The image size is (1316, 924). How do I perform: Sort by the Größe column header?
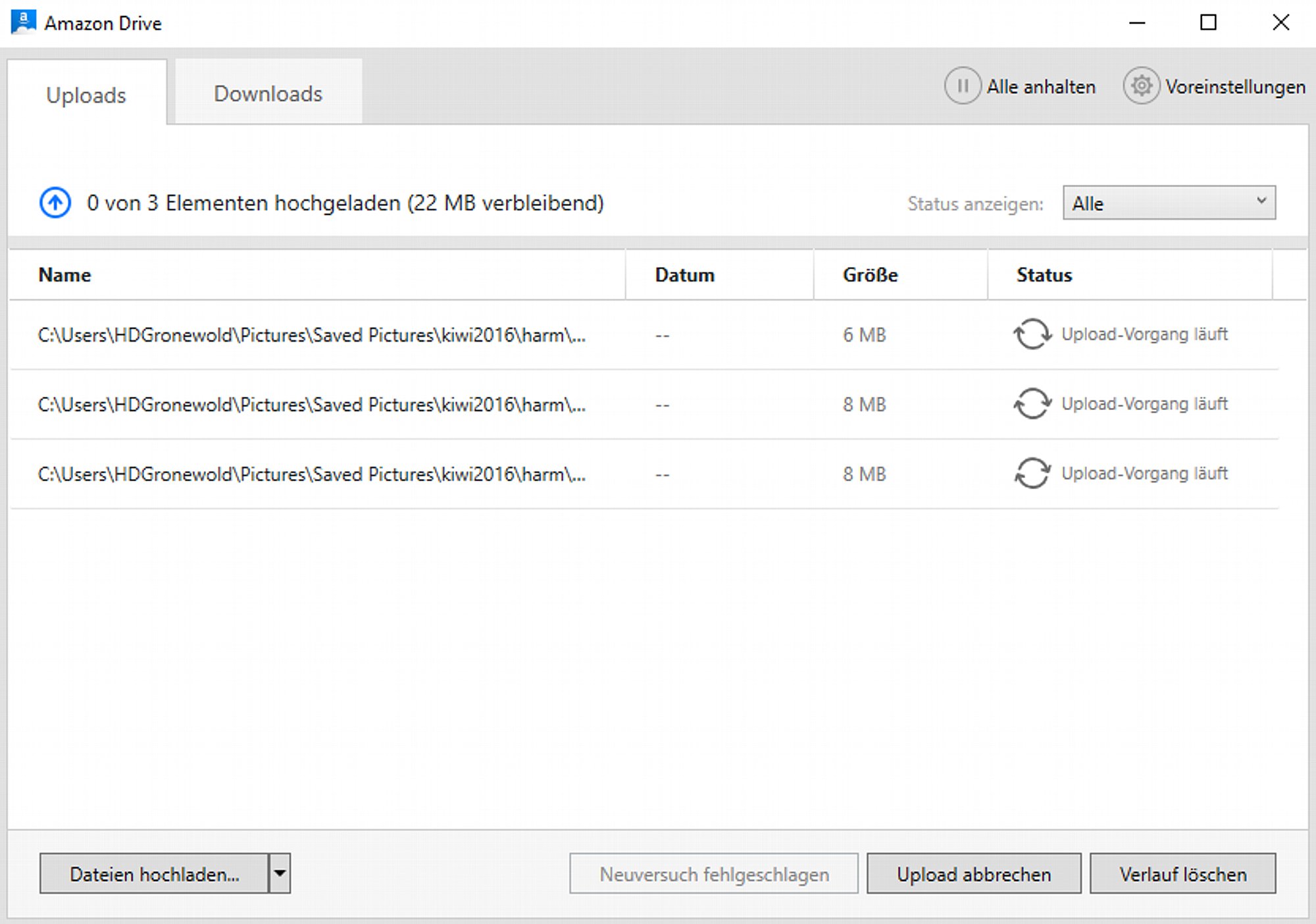(x=900, y=274)
